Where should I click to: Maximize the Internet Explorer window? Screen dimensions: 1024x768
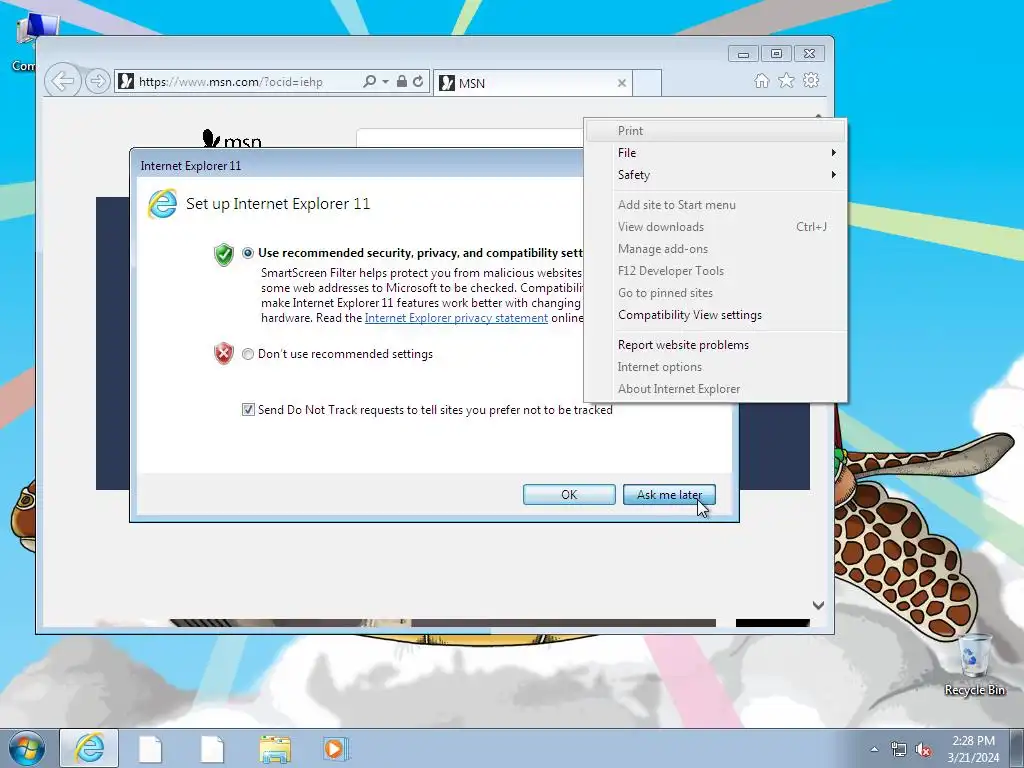point(776,54)
